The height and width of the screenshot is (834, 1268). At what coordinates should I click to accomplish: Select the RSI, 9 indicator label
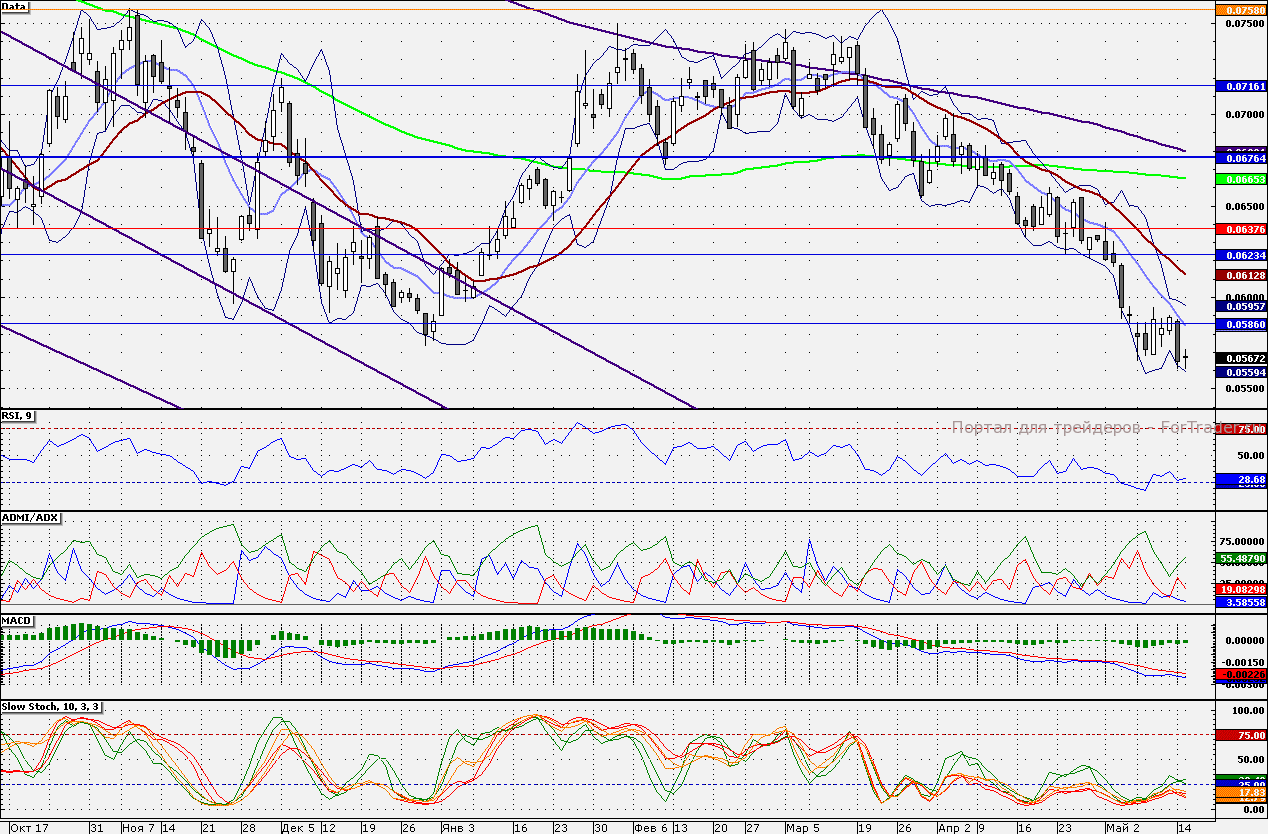tap(17, 415)
